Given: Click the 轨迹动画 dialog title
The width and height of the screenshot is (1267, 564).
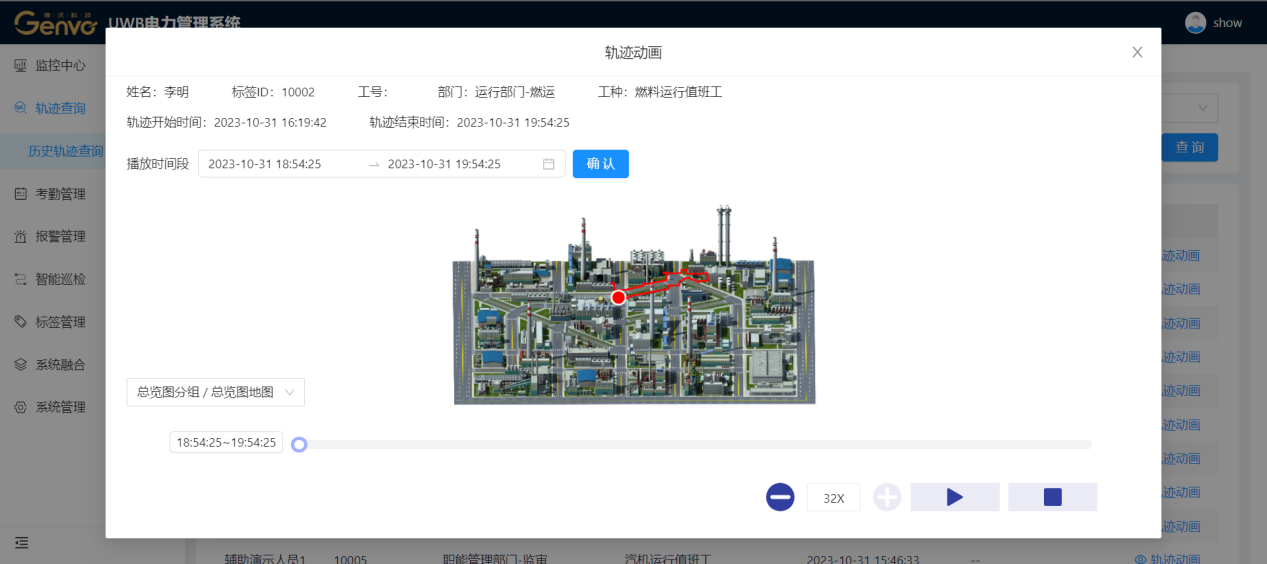Looking at the screenshot, I should point(633,52).
